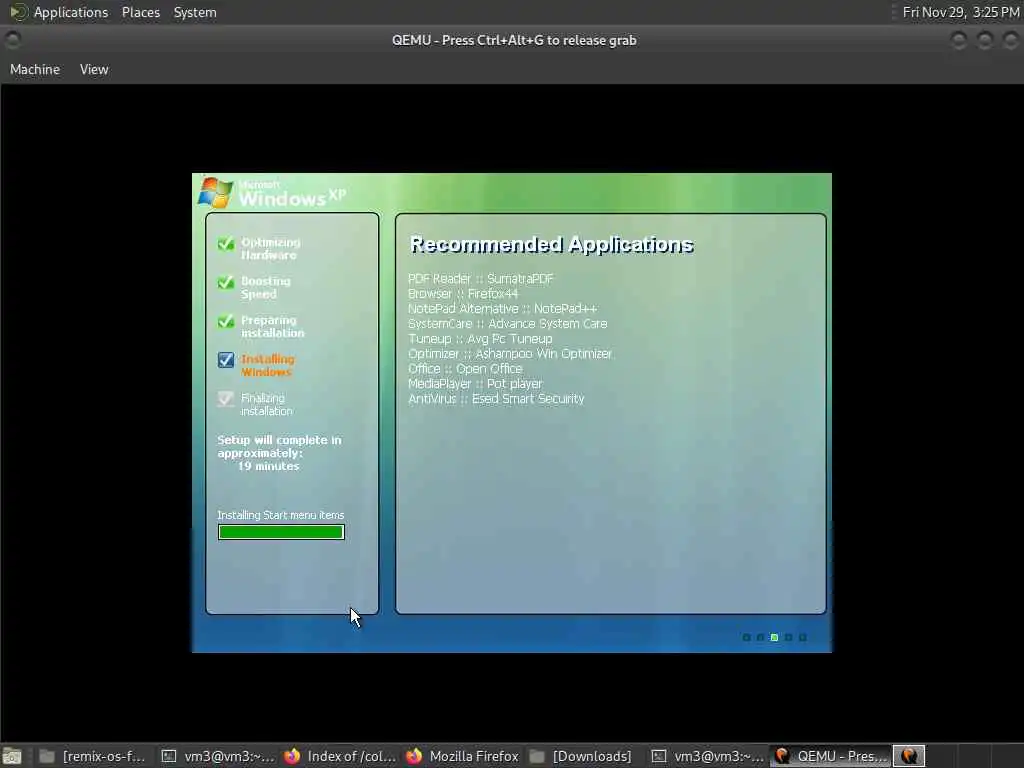Screen dimensions: 1024x768
Task: Click the show desktop icon in taskbar
Action: pyautogui.click(x=12, y=757)
